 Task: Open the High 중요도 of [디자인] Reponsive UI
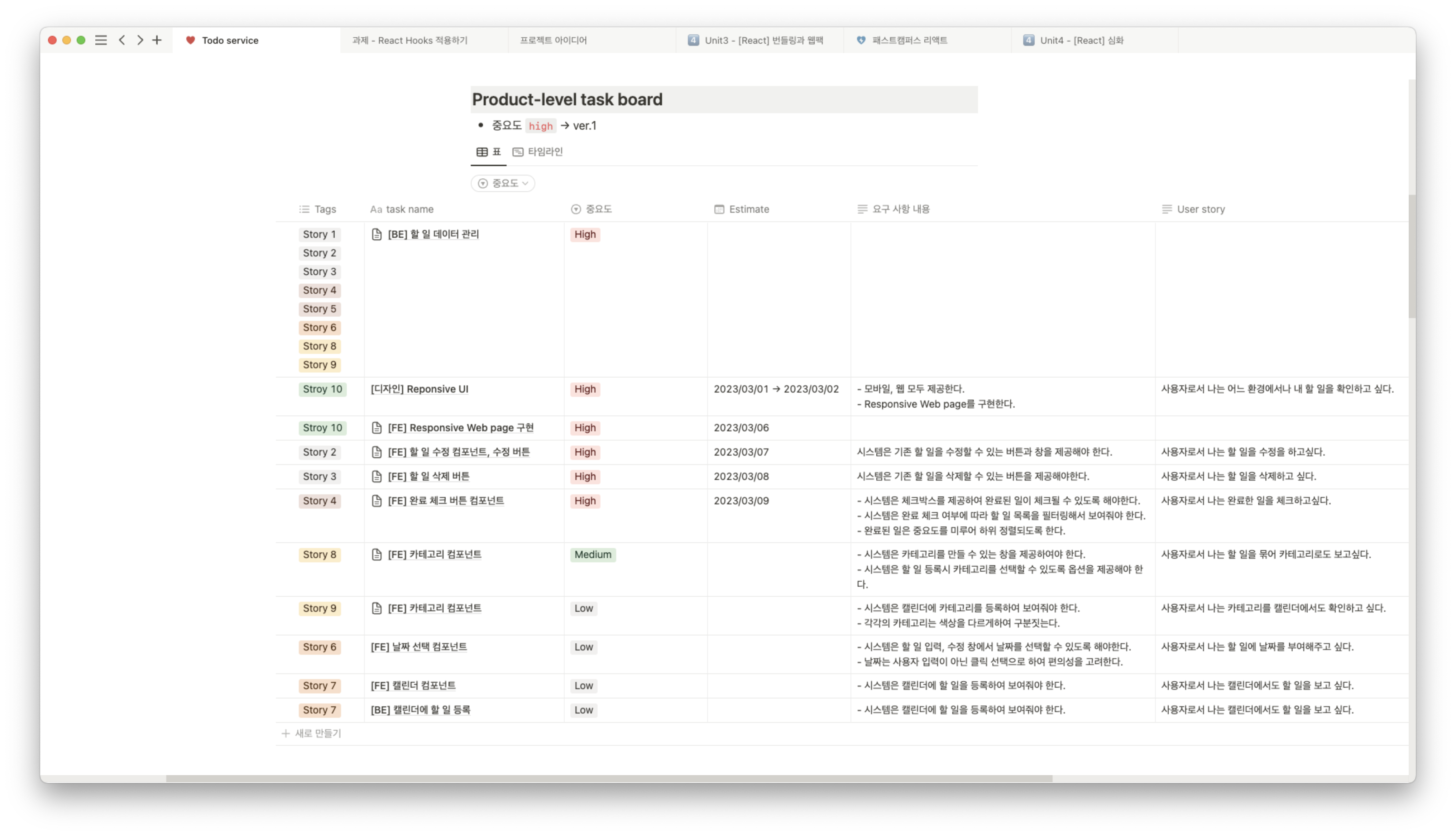coord(585,389)
